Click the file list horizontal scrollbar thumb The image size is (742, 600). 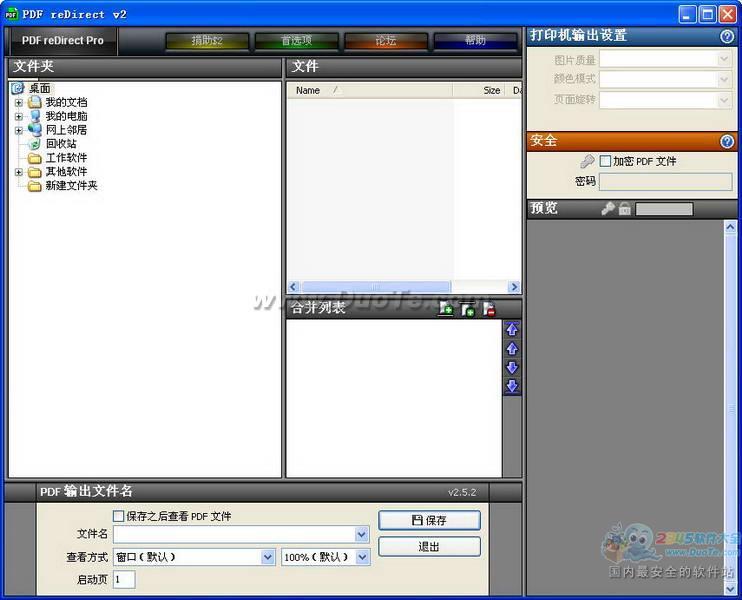[x=376, y=286]
